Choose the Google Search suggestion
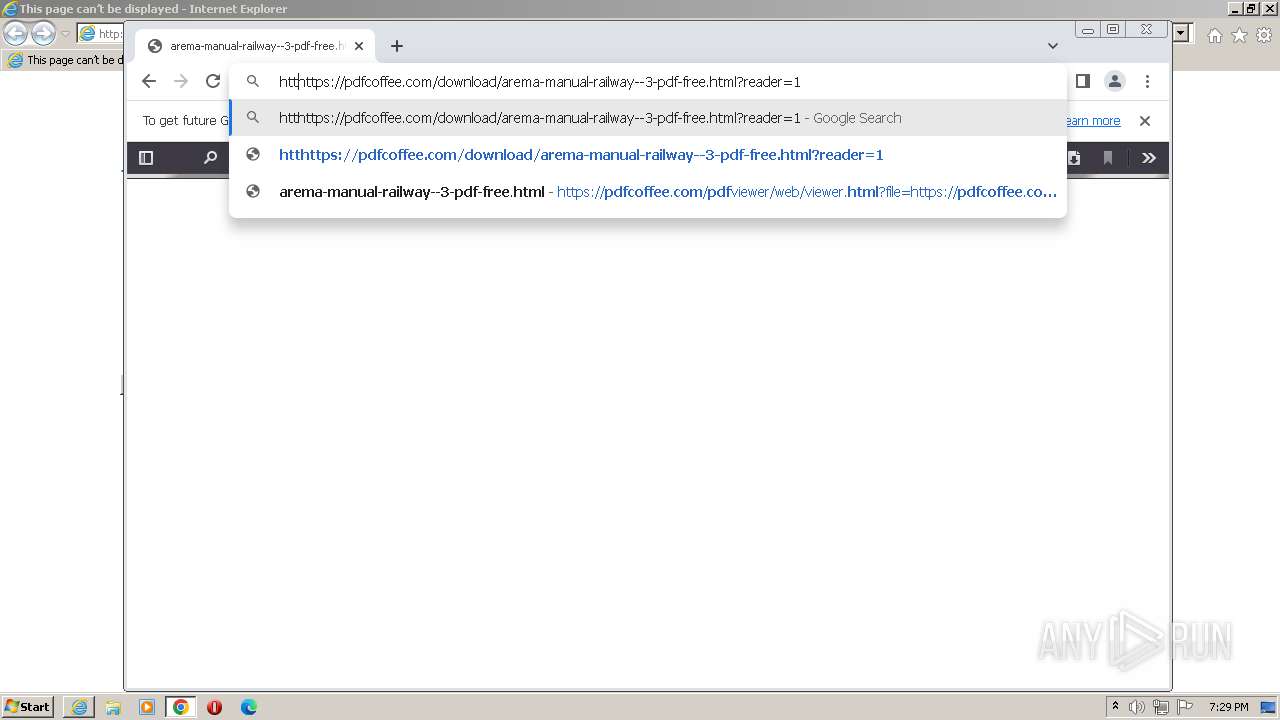This screenshot has height=720, width=1280. pos(648,118)
